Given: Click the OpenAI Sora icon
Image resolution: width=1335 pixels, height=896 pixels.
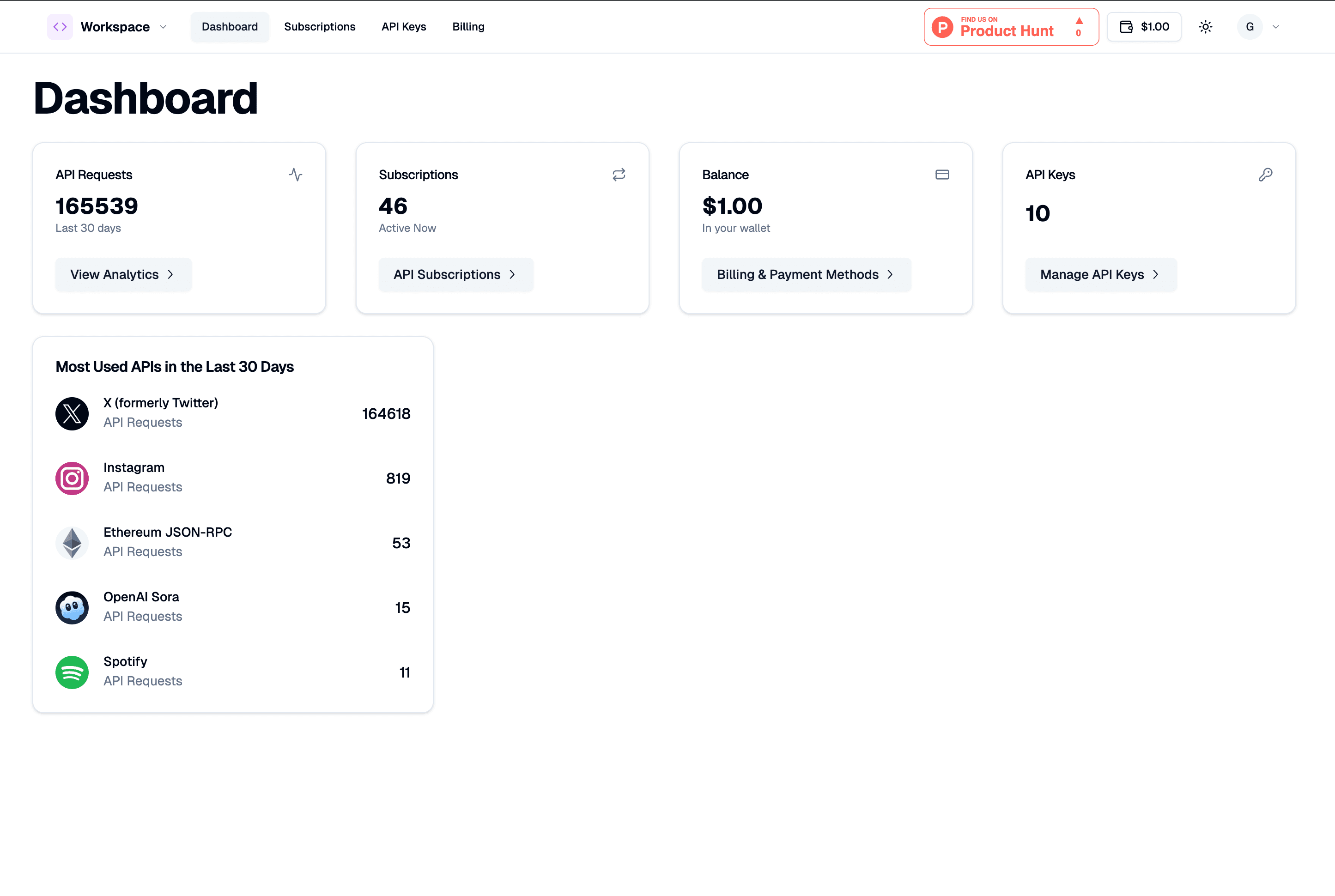Looking at the screenshot, I should pyautogui.click(x=72, y=607).
